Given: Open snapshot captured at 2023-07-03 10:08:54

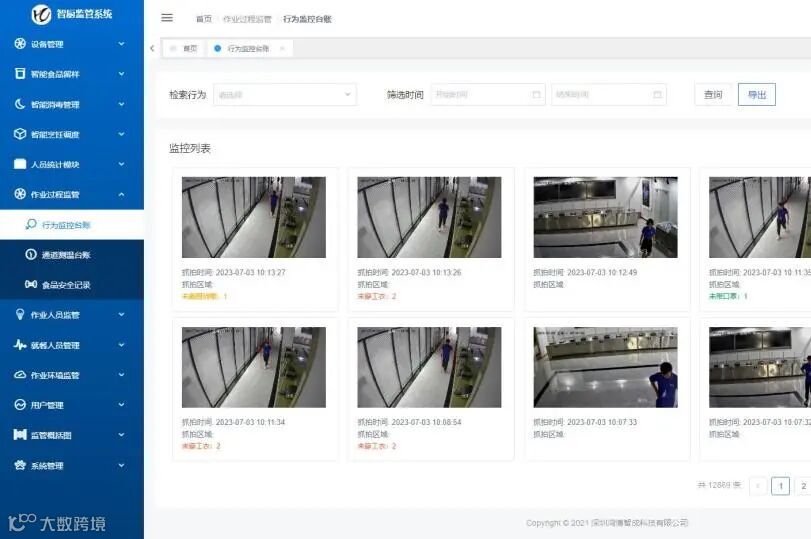Looking at the screenshot, I should point(429,367).
